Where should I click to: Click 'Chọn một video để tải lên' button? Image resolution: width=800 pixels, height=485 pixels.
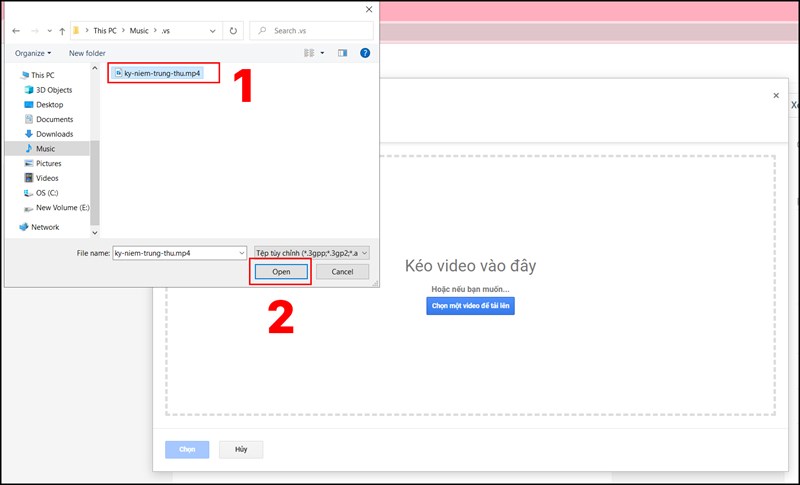[470, 306]
